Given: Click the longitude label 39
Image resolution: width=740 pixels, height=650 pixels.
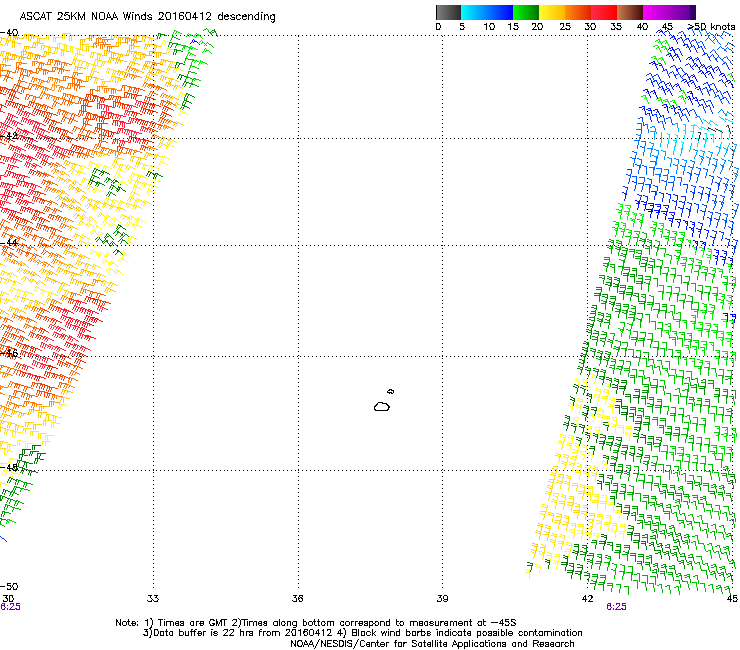Looking at the screenshot, I should click(x=442, y=599).
